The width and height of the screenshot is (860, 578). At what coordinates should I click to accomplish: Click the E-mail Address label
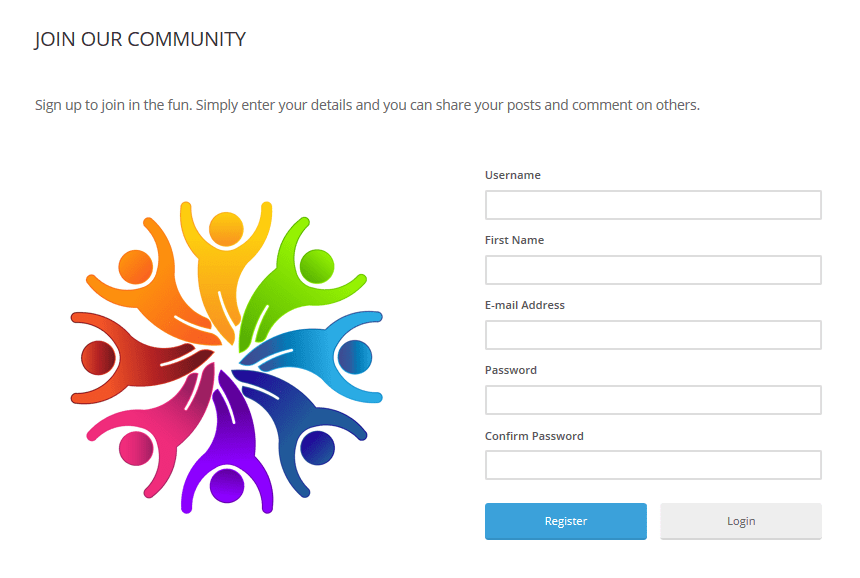(524, 305)
